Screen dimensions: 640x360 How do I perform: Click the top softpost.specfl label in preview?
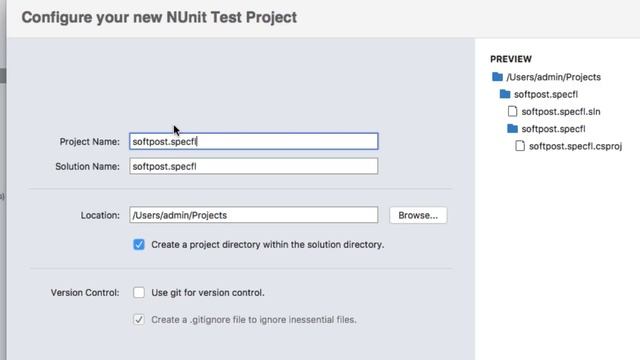point(546,94)
